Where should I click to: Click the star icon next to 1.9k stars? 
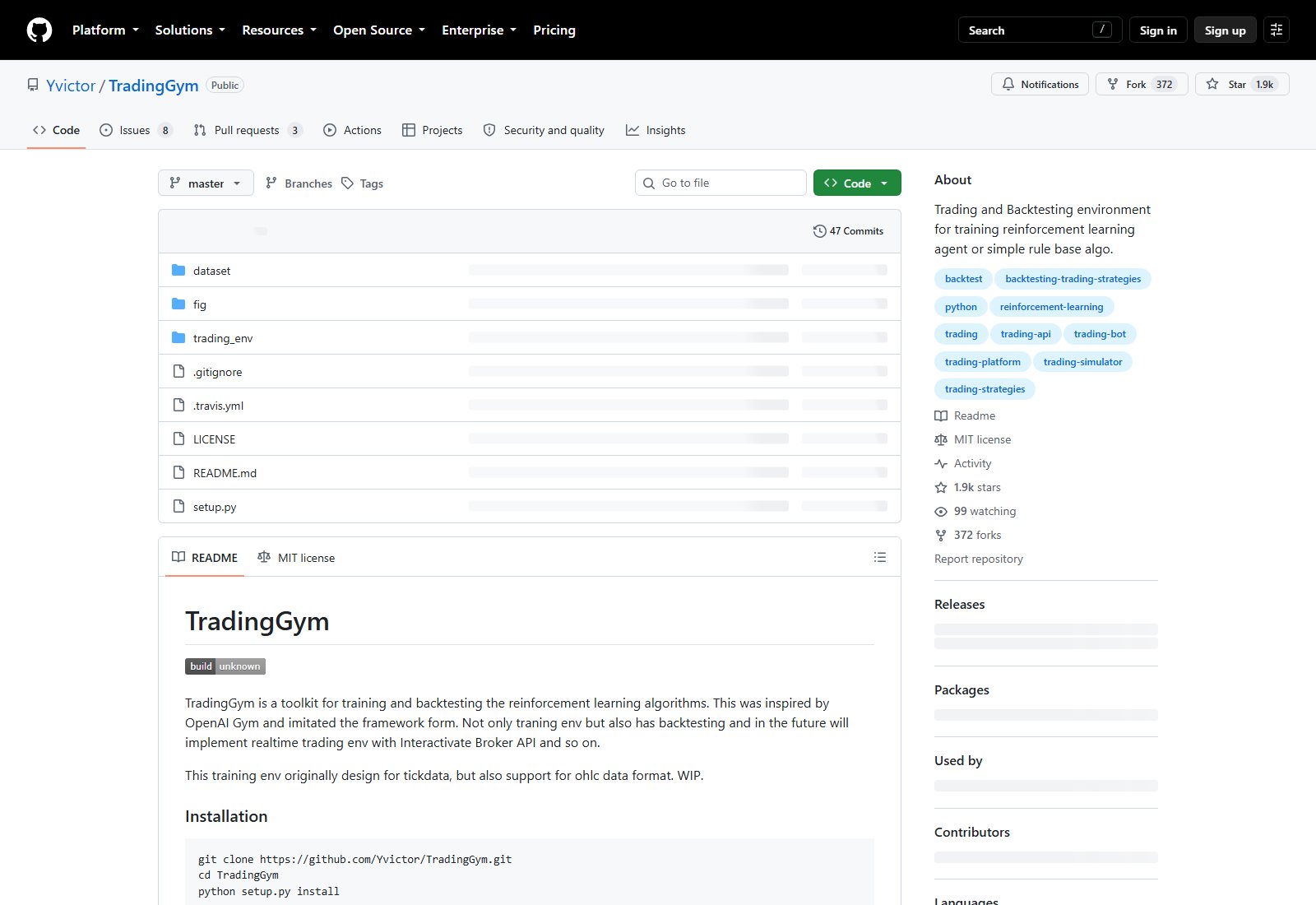pyautogui.click(x=941, y=488)
